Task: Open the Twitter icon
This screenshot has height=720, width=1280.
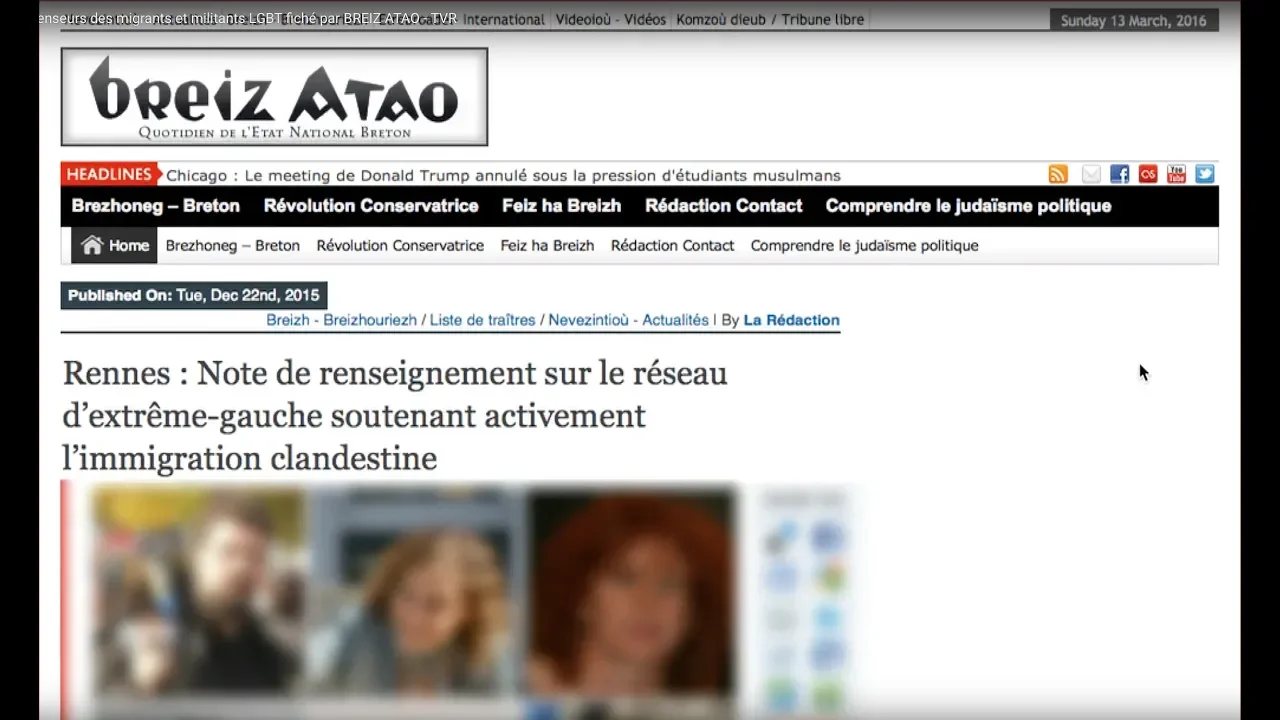Action: [1205, 174]
